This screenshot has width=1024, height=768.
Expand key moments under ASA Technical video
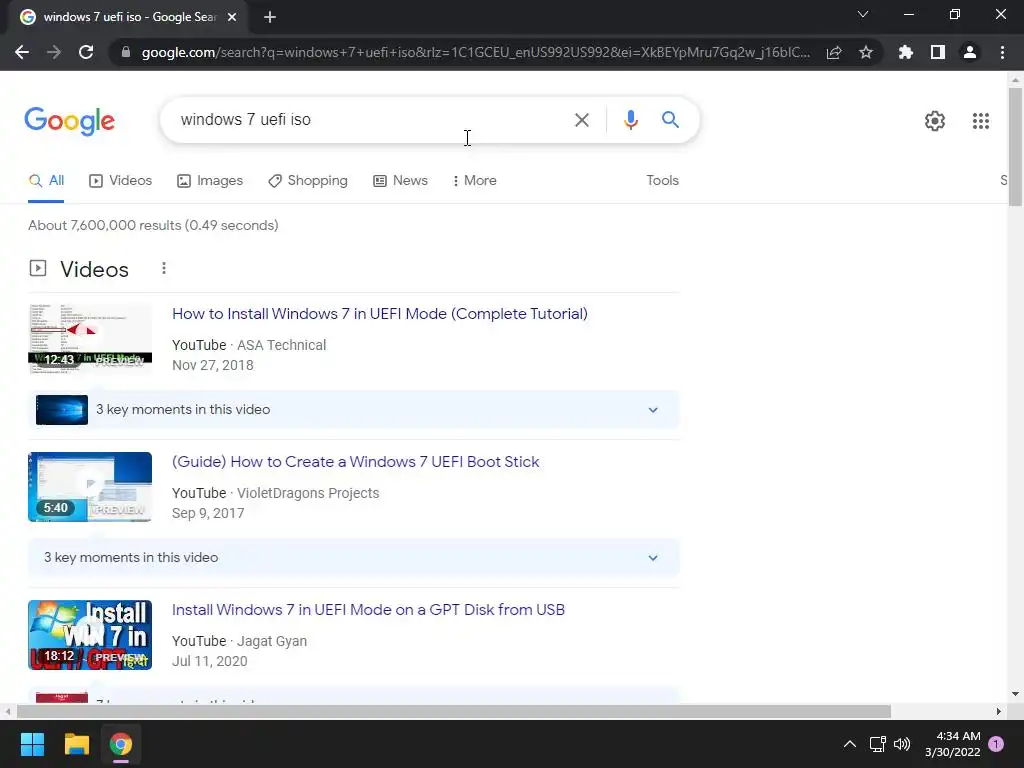(x=652, y=410)
